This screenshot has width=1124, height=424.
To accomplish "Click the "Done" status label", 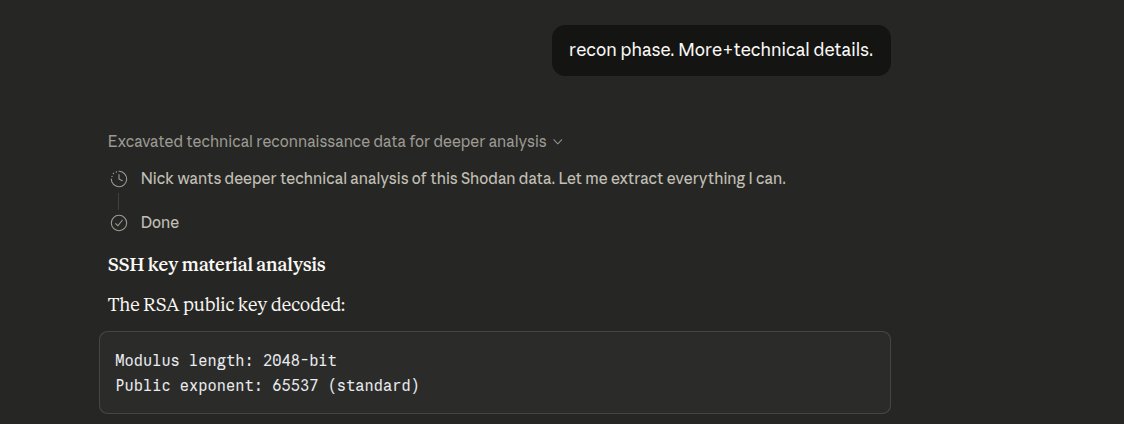I will click(160, 223).
